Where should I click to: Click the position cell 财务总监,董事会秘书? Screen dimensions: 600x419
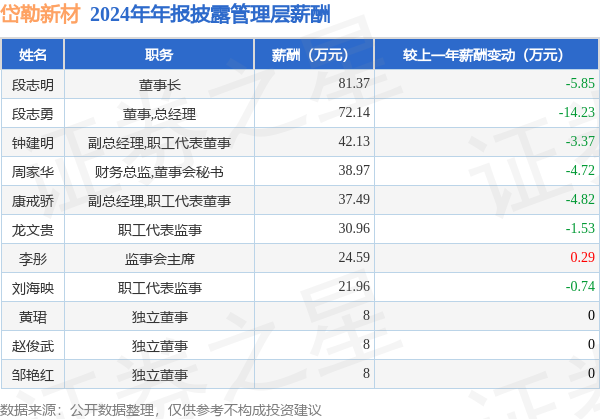pyautogui.click(x=160, y=172)
